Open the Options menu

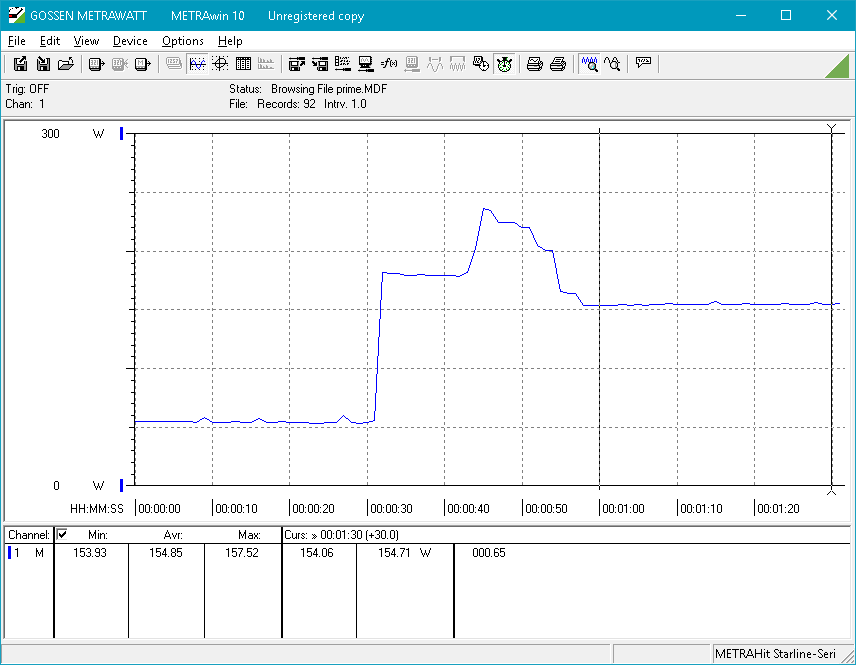(183, 41)
